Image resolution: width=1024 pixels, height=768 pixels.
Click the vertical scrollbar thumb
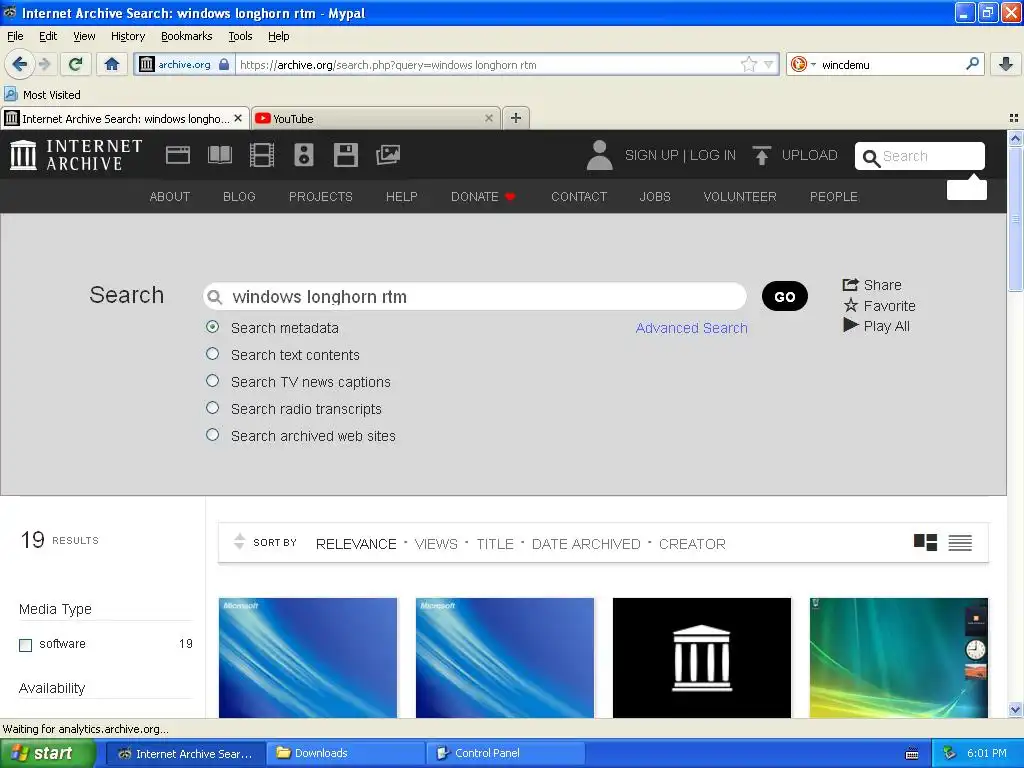1015,219
